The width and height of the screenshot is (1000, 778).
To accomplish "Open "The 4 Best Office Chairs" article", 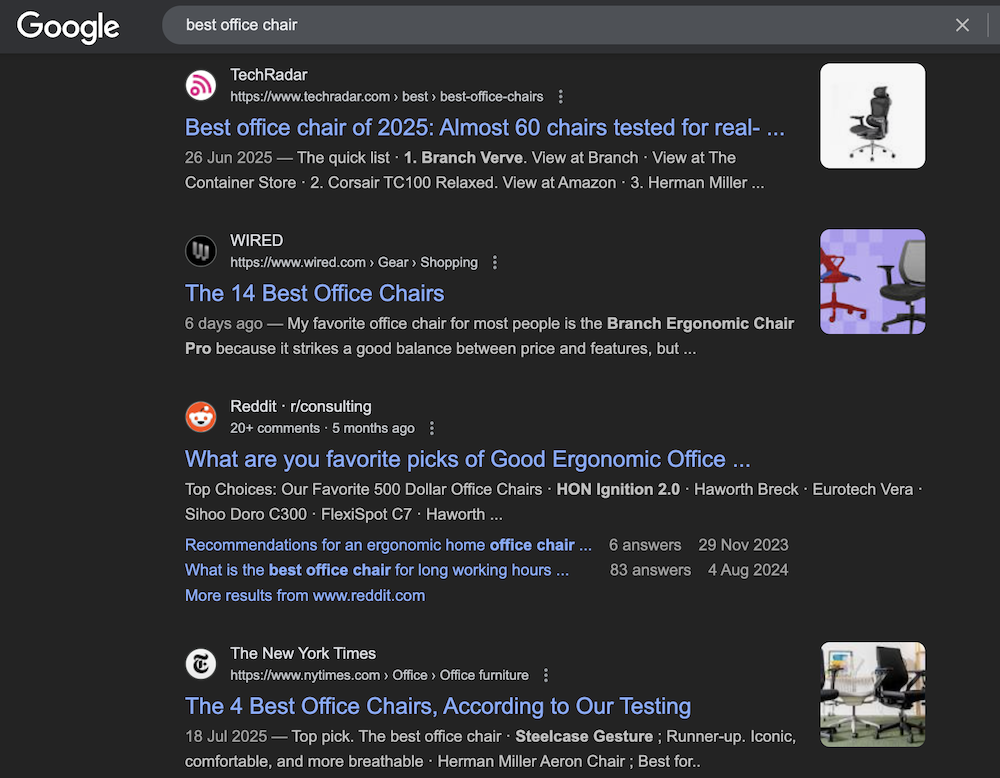I will [x=437, y=707].
